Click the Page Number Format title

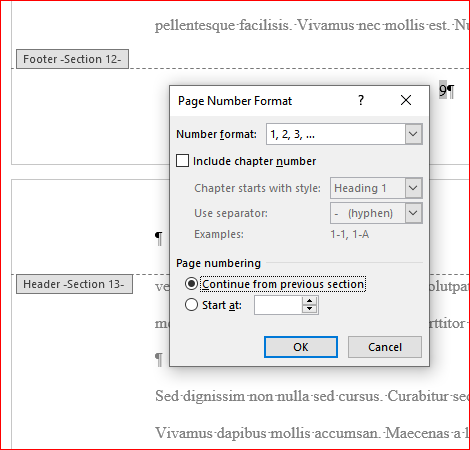point(235,101)
